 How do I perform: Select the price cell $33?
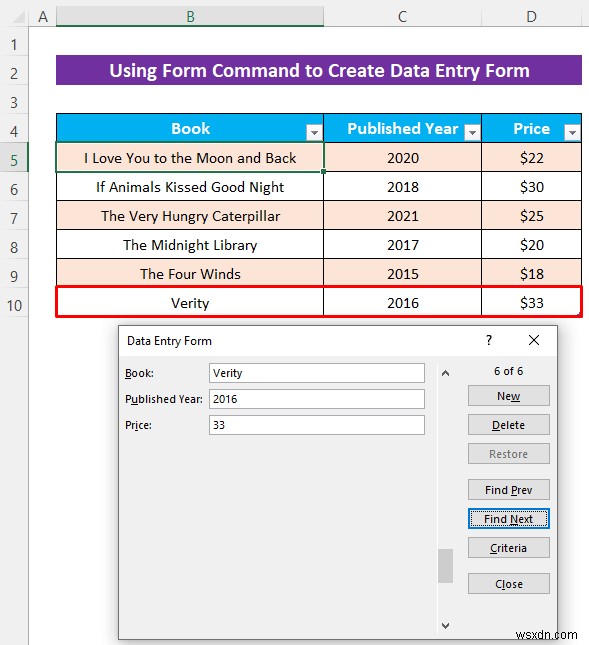pyautogui.click(x=531, y=303)
